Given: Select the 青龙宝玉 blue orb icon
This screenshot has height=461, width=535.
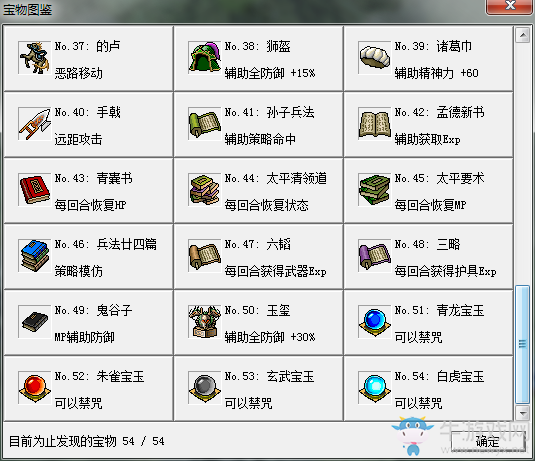Looking at the screenshot, I should coord(374,322).
